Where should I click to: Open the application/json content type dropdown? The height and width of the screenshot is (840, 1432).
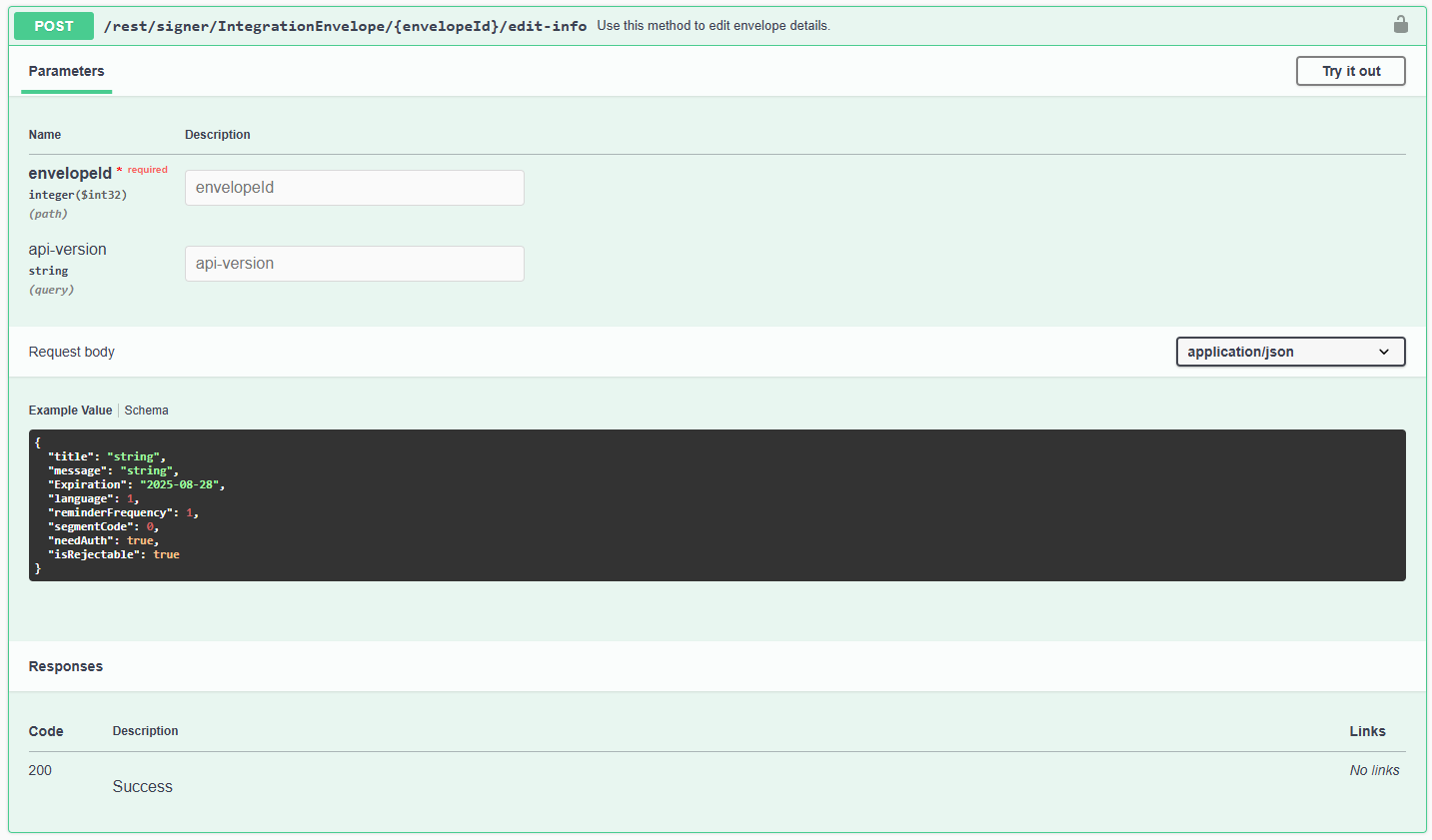click(1289, 352)
